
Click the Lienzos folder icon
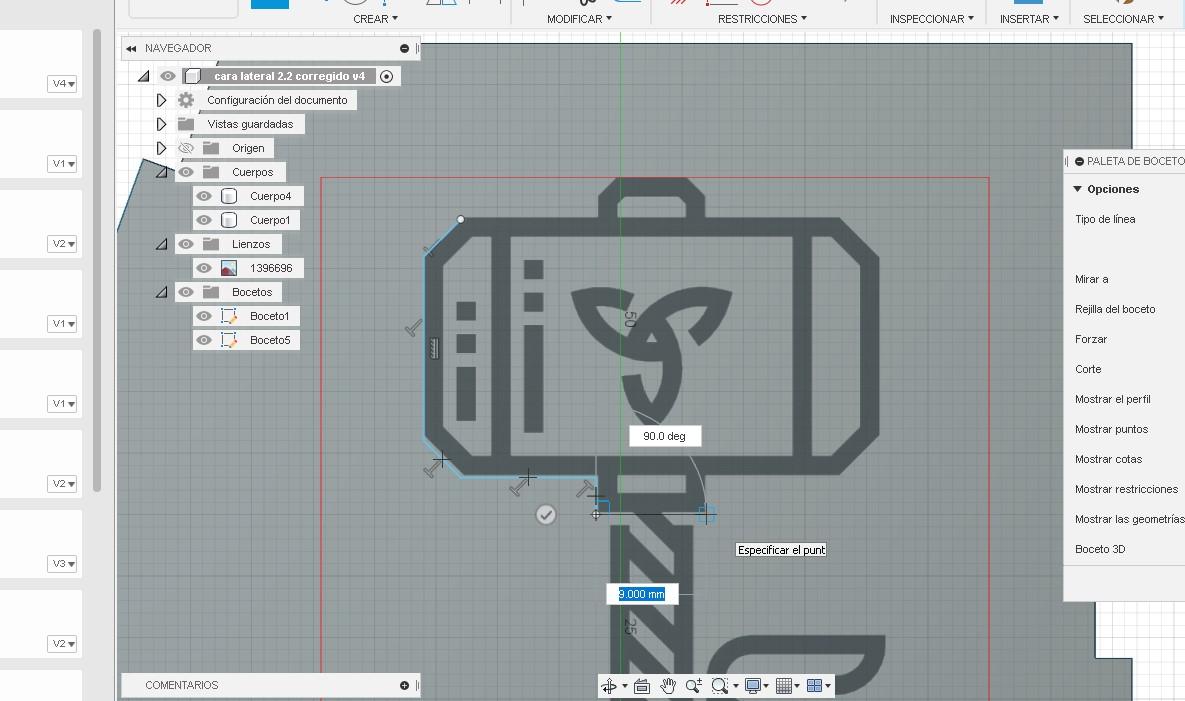(x=211, y=244)
